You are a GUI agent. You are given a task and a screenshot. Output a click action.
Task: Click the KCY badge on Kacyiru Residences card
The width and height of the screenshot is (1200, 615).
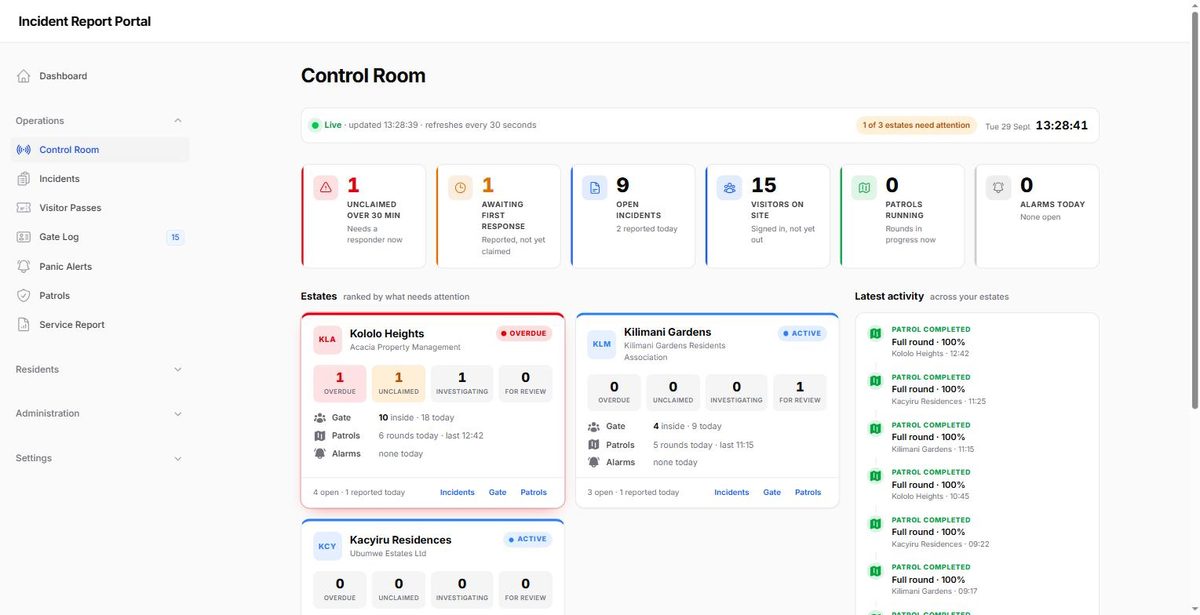click(327, 546)
